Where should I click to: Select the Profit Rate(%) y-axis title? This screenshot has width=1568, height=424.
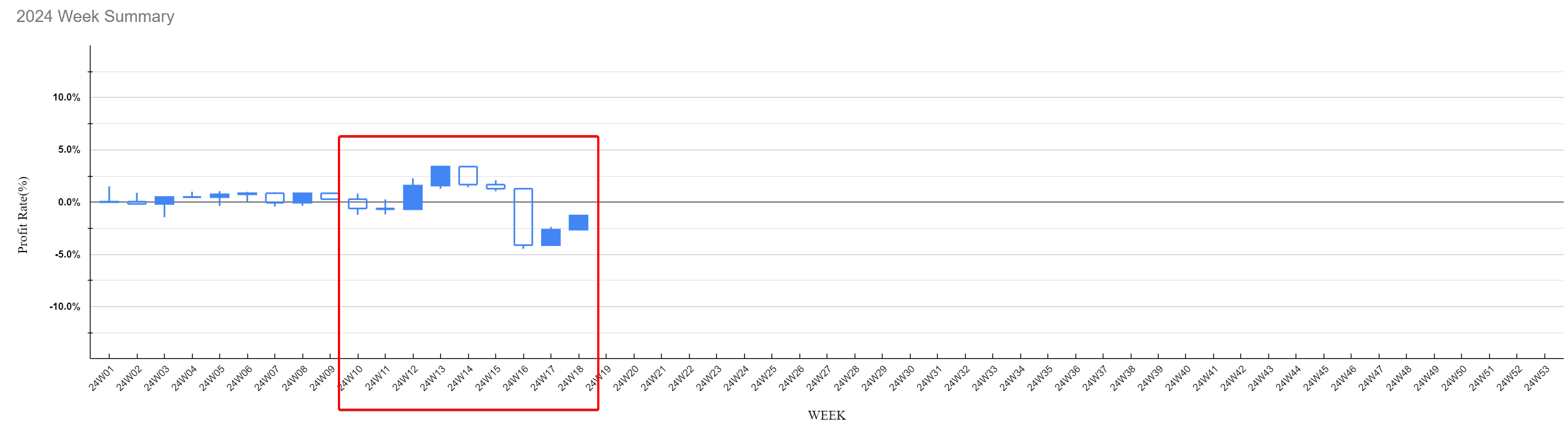(x=23, y=215)
